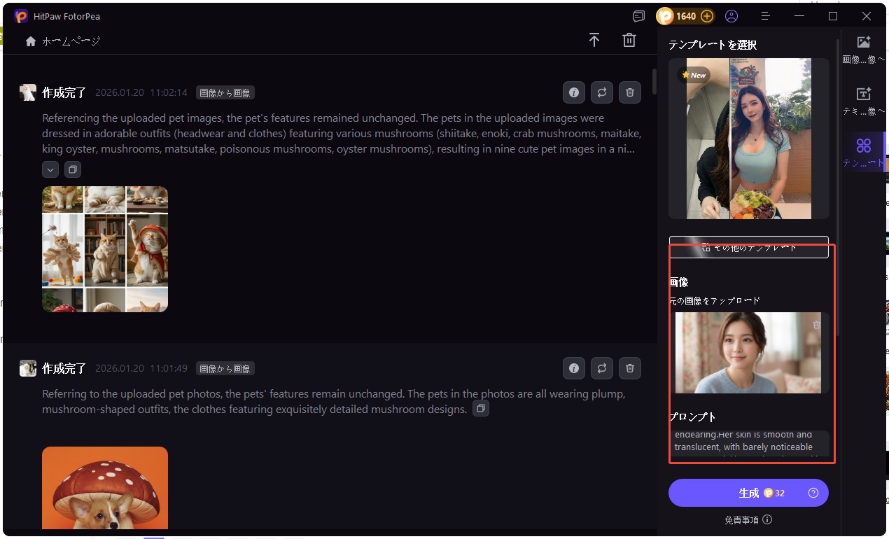Open the nine-cat grid result thumbnail

(105, 249)
